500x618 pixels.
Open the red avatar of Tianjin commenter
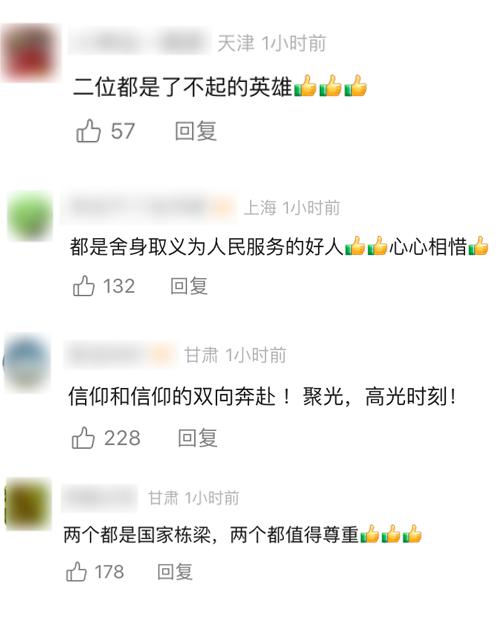[x=30, y=53]
